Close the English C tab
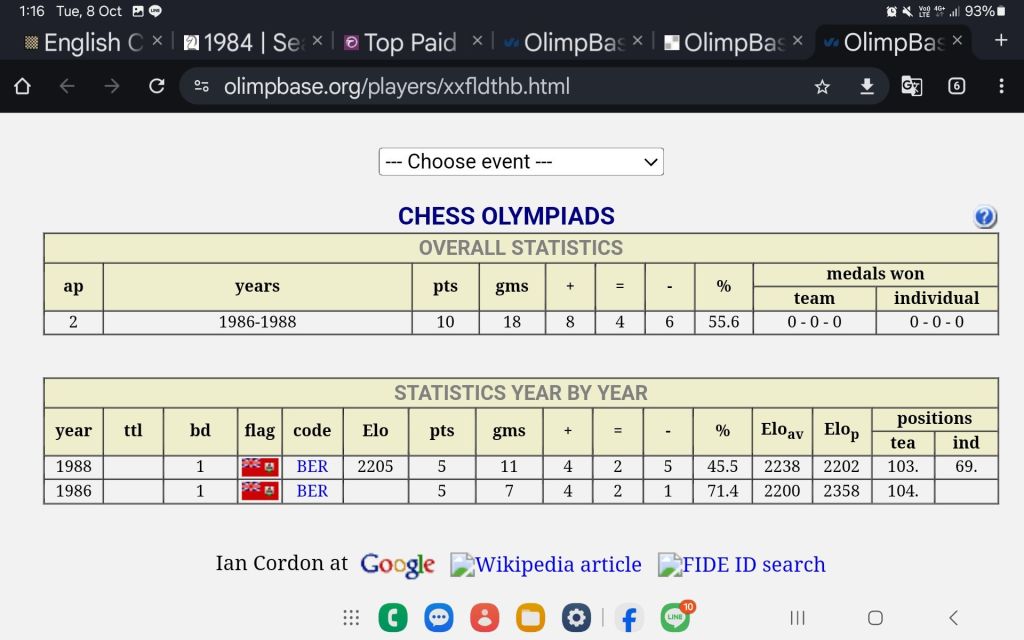Image resolution: width=1024 pixels, height=640 pixels. pos(157,41)
